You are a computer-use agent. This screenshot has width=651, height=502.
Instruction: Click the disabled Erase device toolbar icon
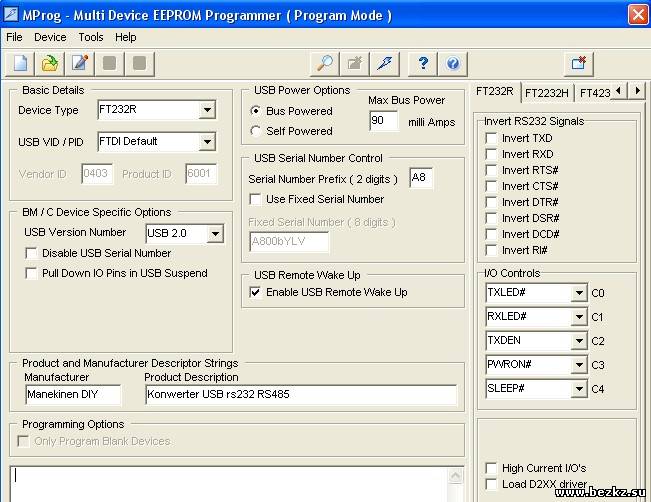click(355, 64)
